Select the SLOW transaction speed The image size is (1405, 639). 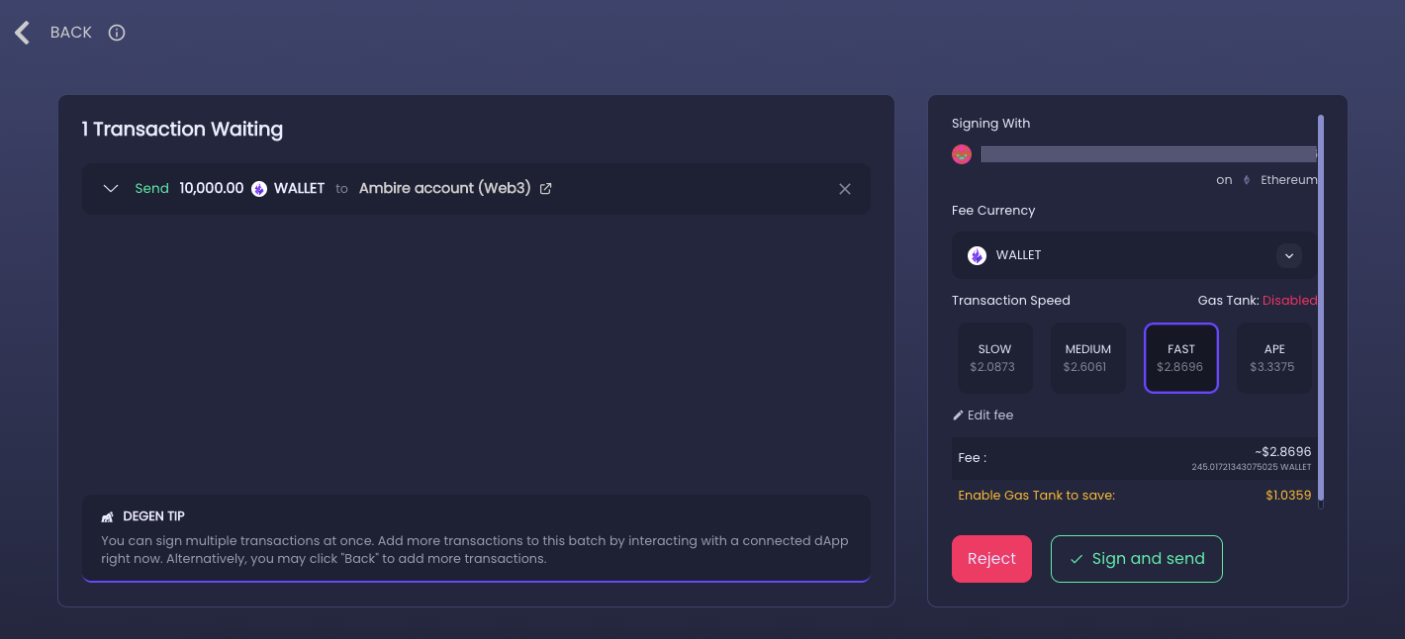click(994, 358)
